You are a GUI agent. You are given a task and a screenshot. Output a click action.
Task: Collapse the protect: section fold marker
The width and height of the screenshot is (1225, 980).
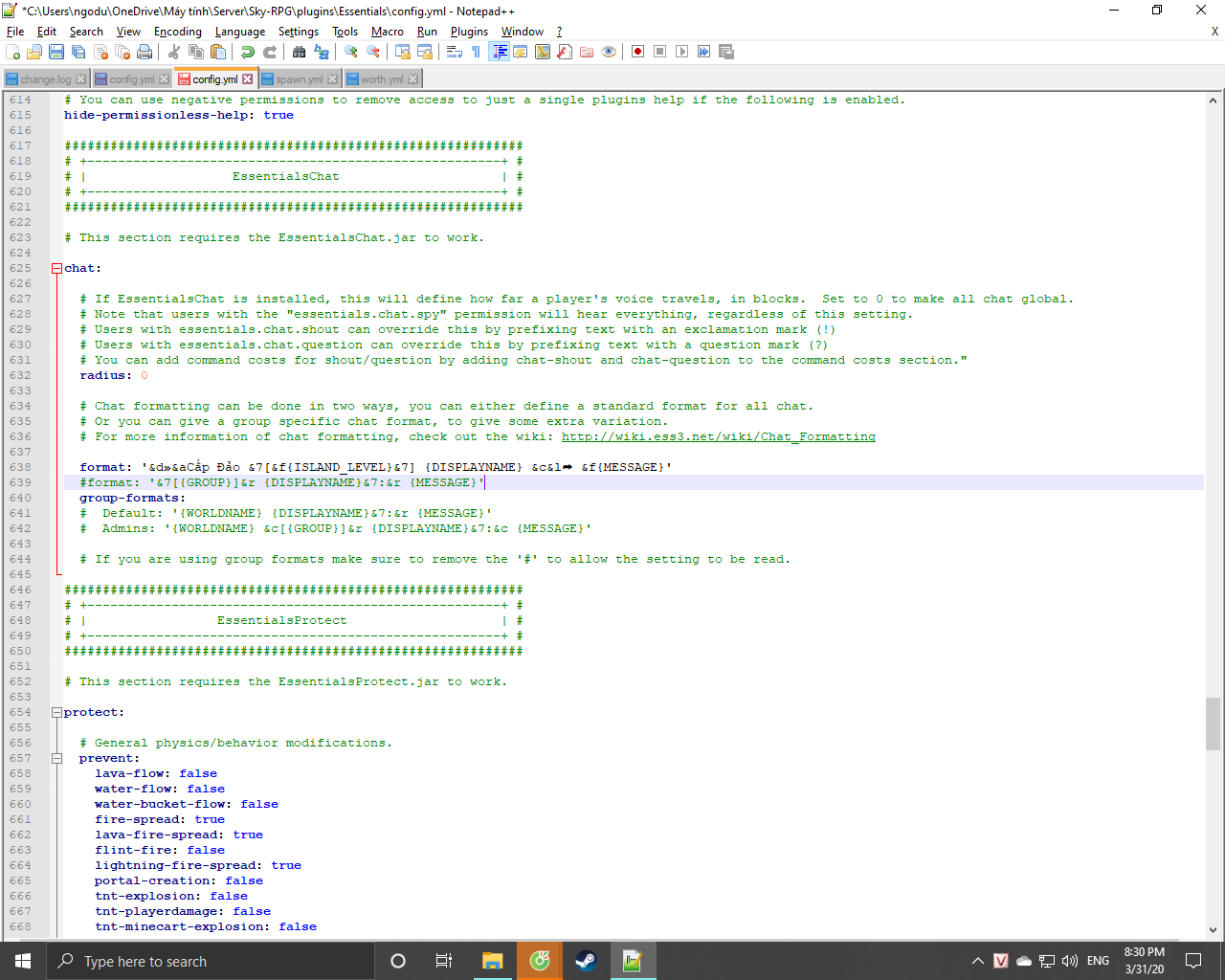tap(56, 713)
